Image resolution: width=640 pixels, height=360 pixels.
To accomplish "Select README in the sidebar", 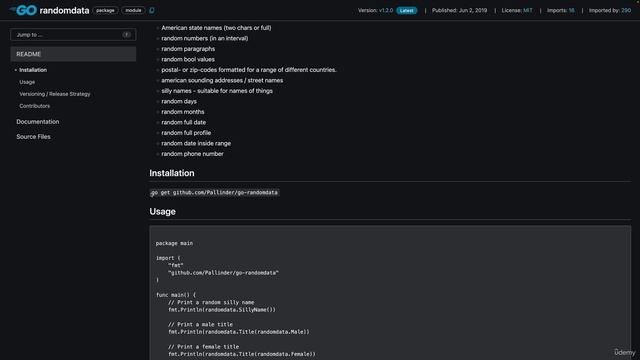I will (x=73, y=54).
